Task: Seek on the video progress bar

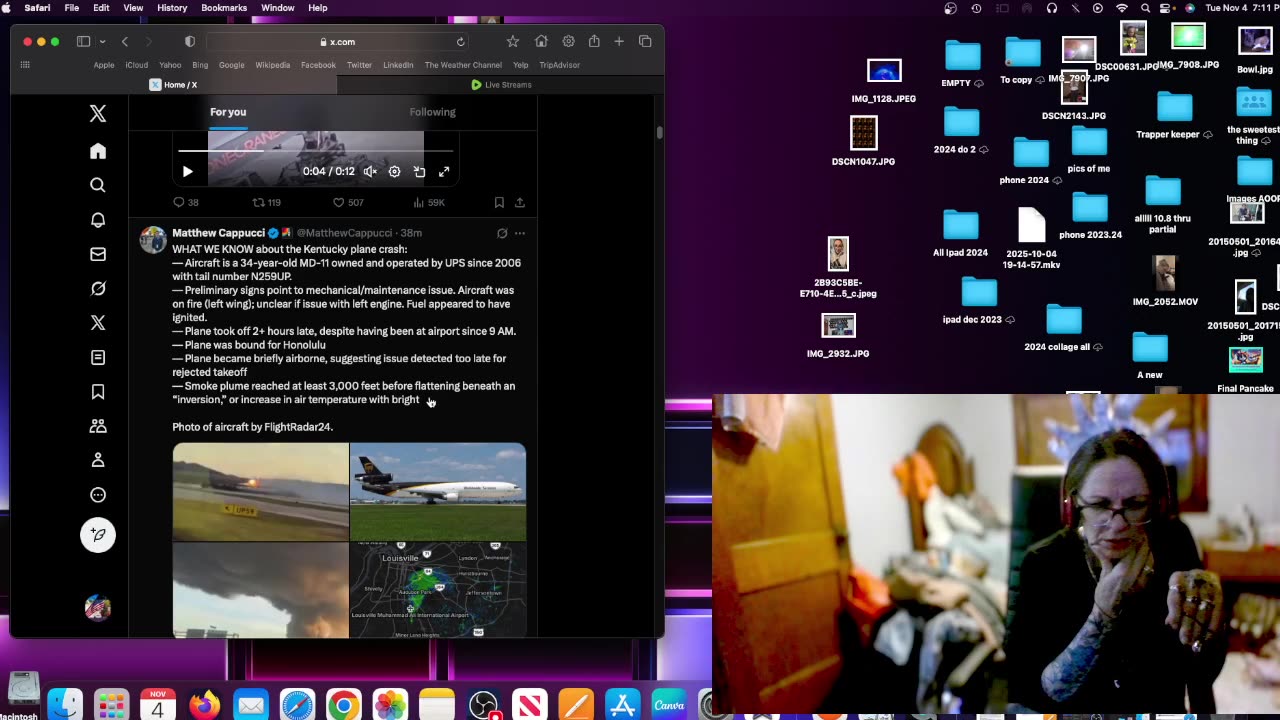Action: pyautogui.click(x=315, y=152)
